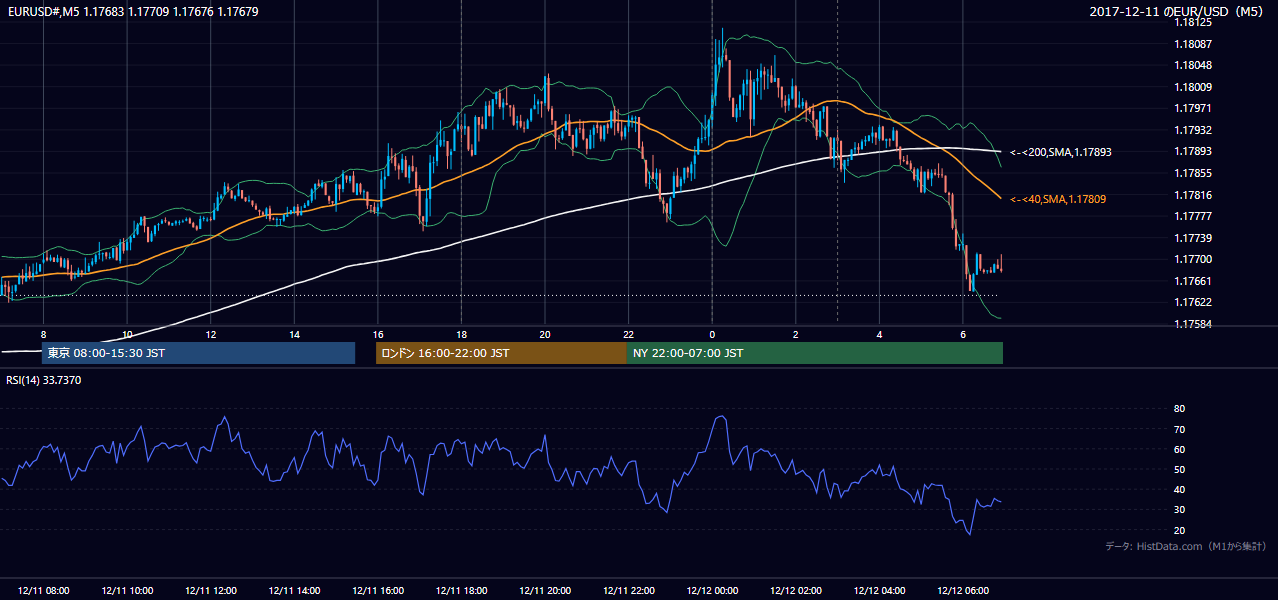
Task: Click price level 1.18125 on axis
Action: coord(1194,22)
